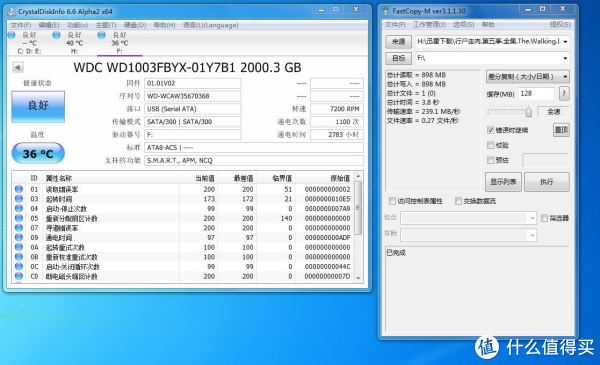Open 帮助(H) menu in CrystalDiskInfo
This screenshot has height=365, width=600.
[x=164, y=25]
